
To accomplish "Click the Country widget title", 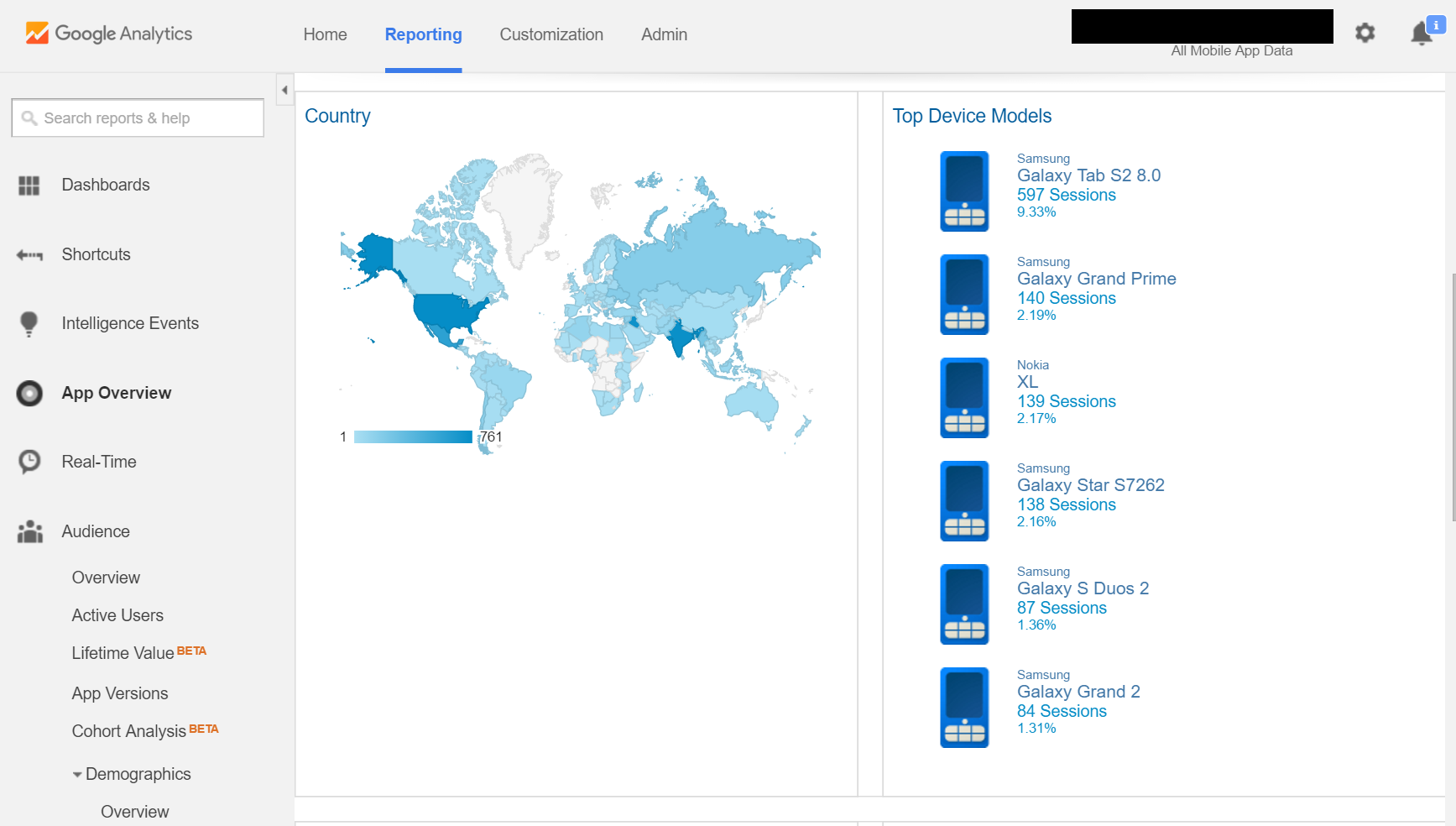I will tap(337, 116).
